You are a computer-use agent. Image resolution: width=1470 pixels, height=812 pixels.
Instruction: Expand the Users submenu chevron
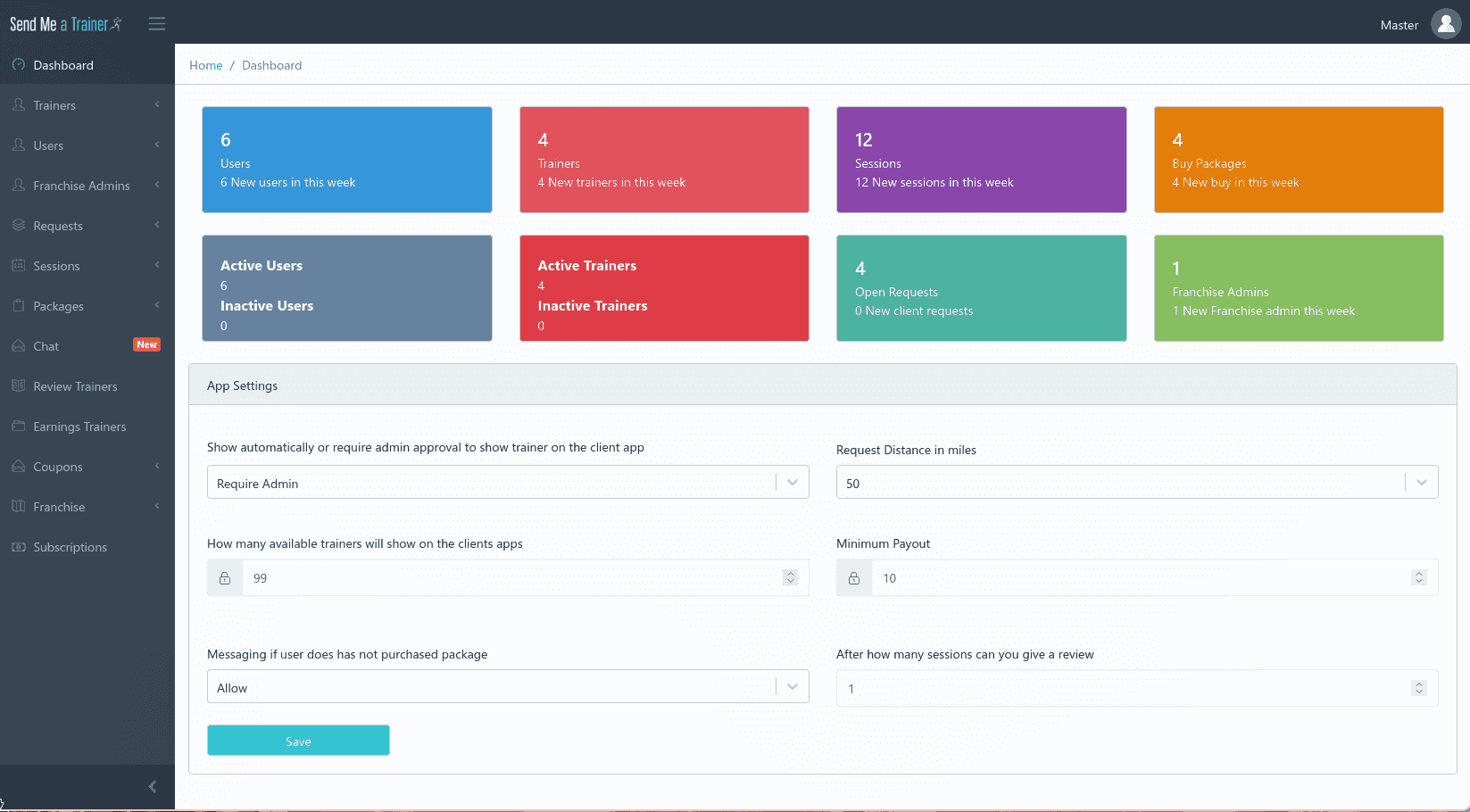tap(157, 145)
